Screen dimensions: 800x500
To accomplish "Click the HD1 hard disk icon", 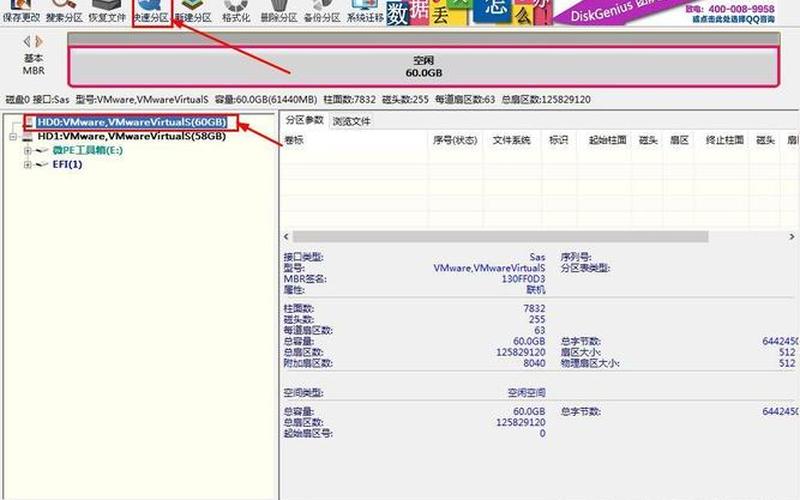I will pos(28,137).
